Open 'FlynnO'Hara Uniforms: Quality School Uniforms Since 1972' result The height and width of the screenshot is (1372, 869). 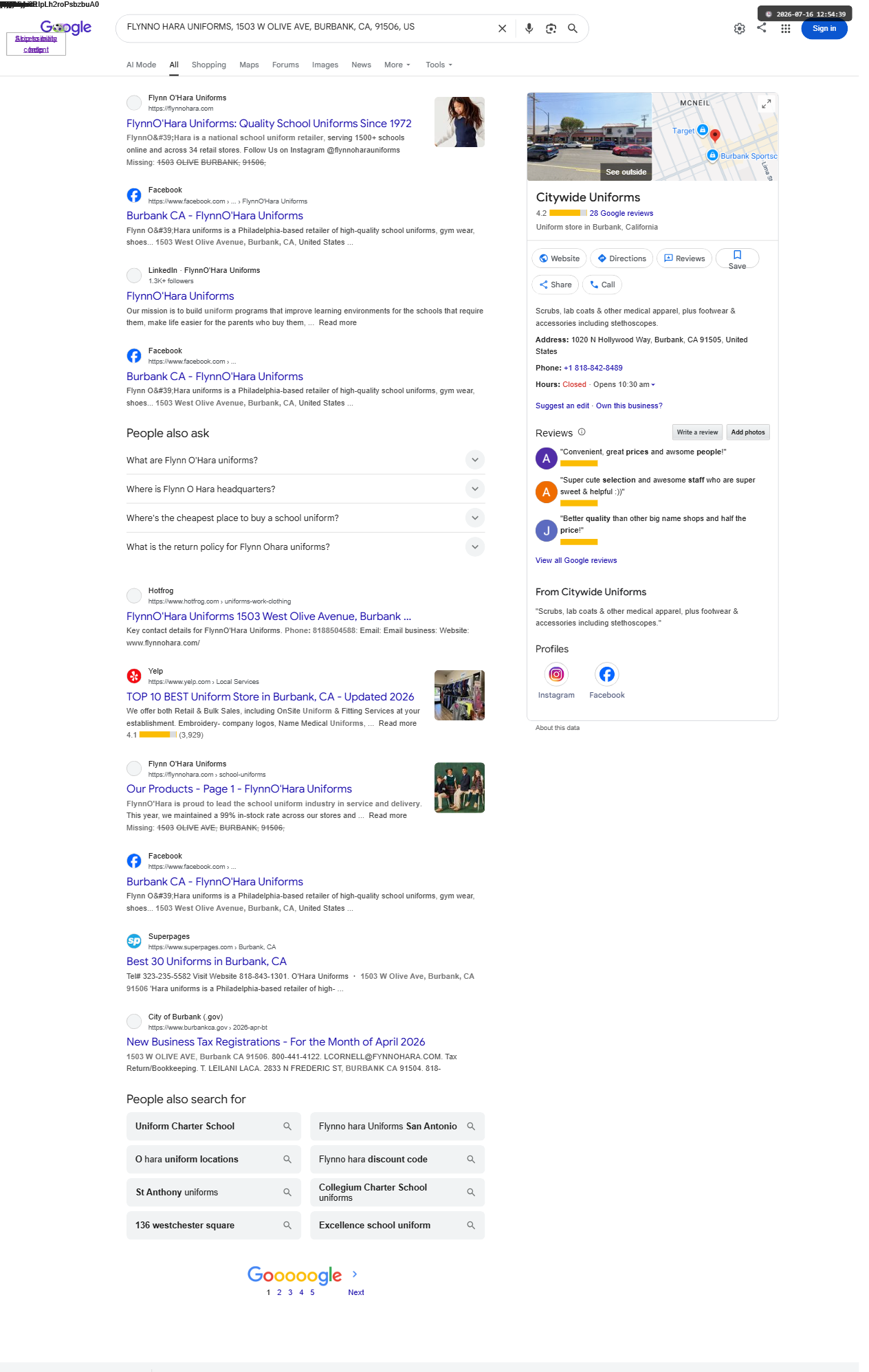click(269, 124)
